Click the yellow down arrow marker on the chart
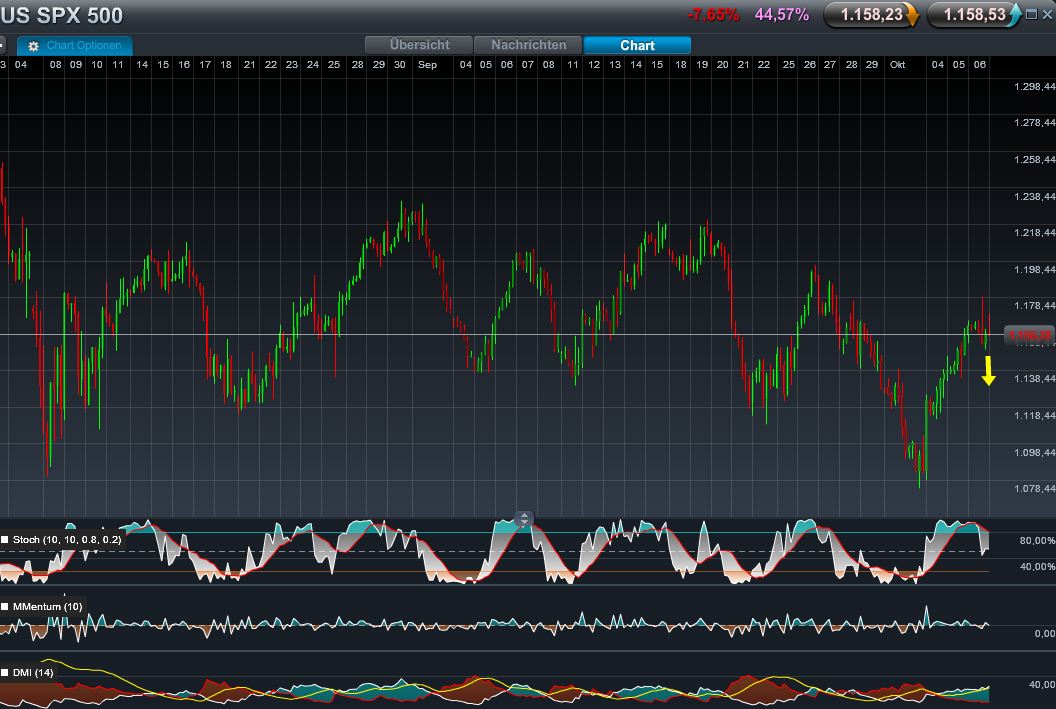The height and width of the screenshot is (709, 1056). 988,372
